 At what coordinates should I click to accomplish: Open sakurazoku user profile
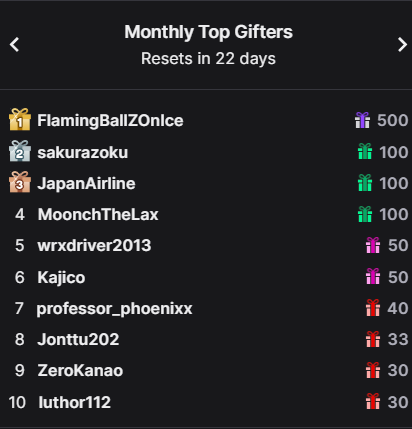[83, 152]
